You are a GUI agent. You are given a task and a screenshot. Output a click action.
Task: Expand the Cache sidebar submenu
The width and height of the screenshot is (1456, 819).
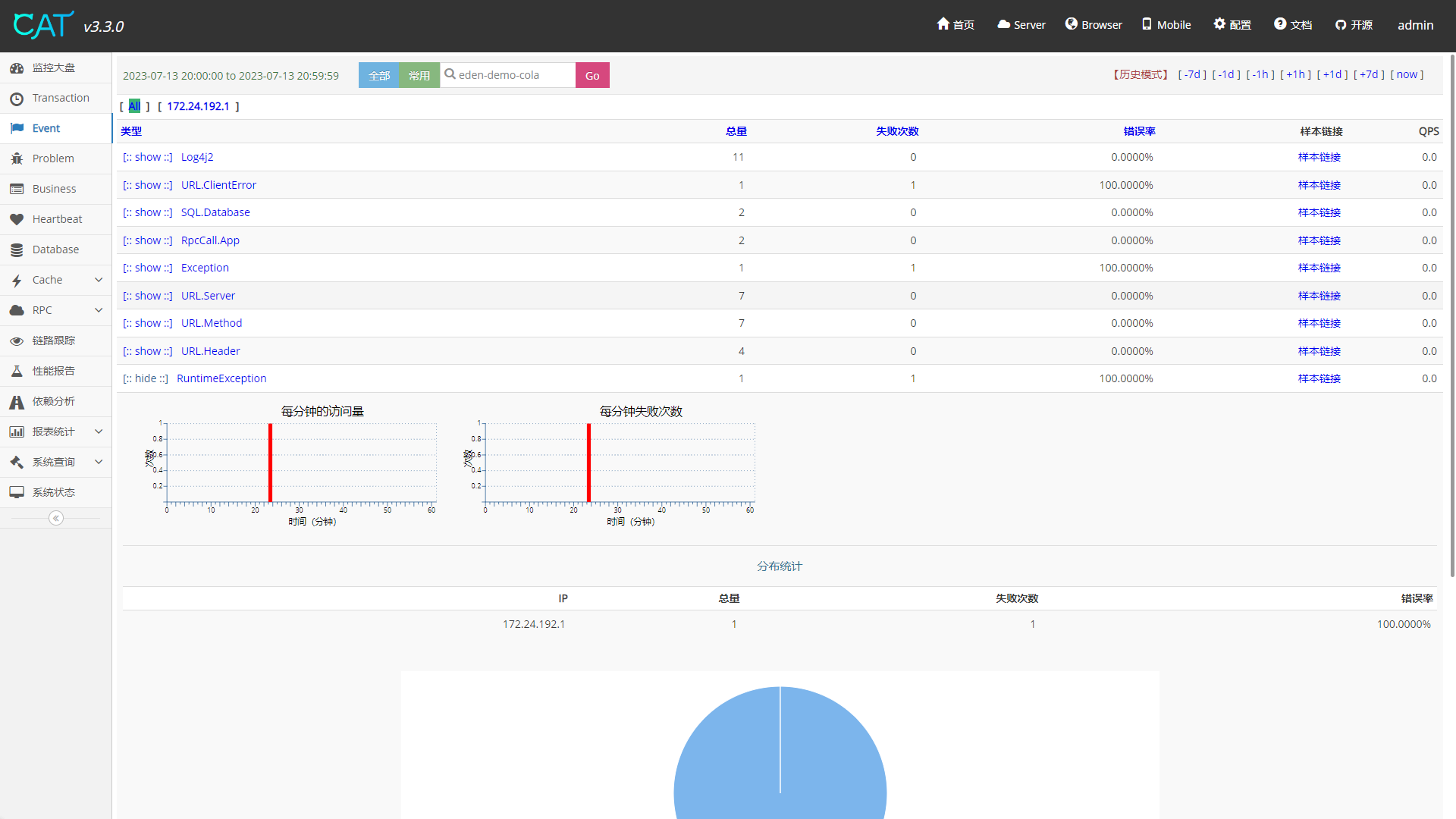coord(99,280)
